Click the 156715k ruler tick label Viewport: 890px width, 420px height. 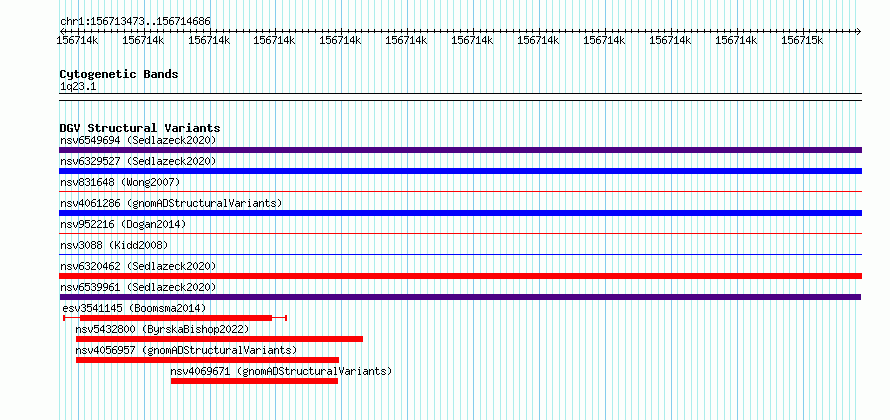pyautogui.click(x=802, y=40)
